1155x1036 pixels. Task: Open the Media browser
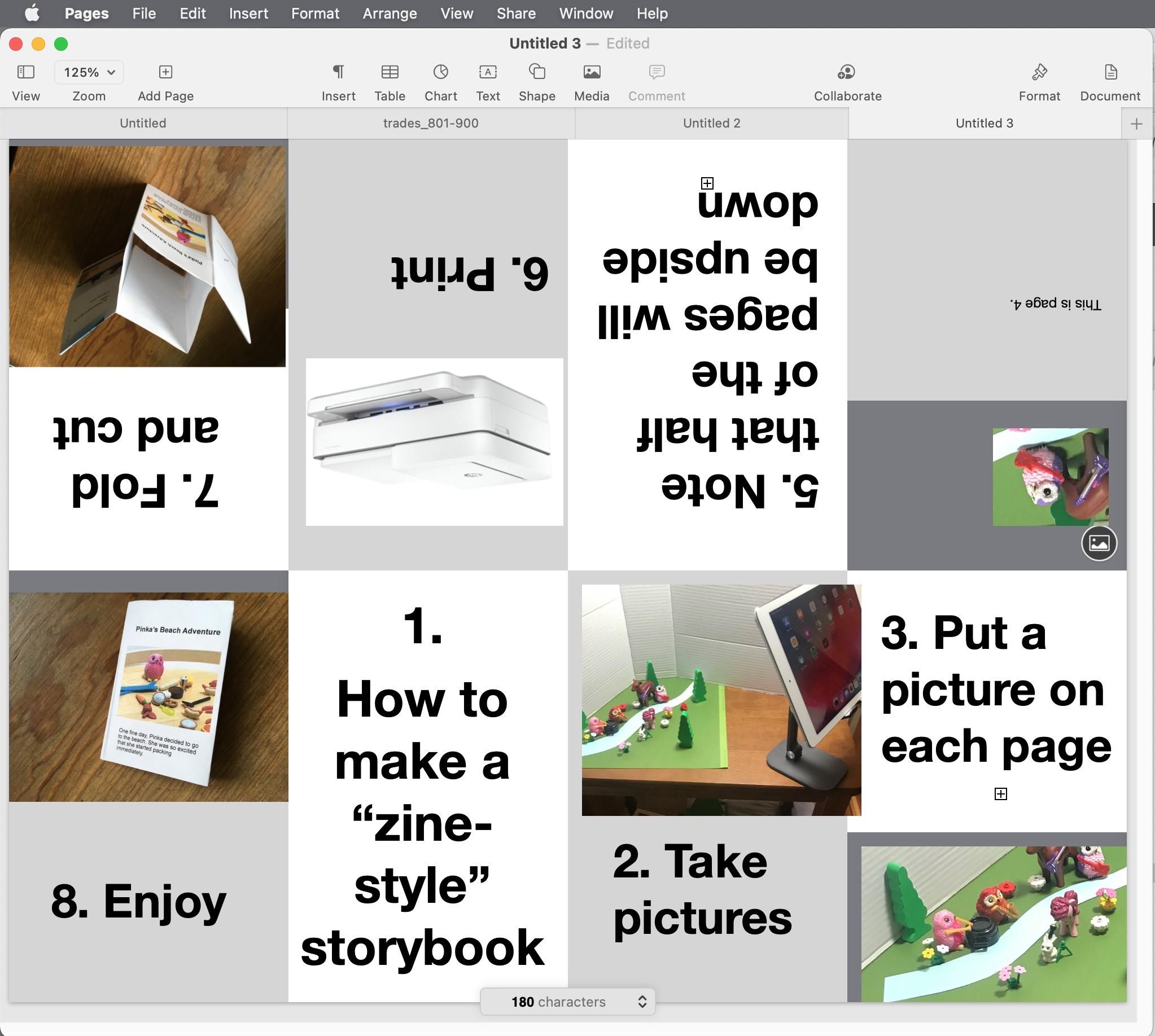(591, 80)
